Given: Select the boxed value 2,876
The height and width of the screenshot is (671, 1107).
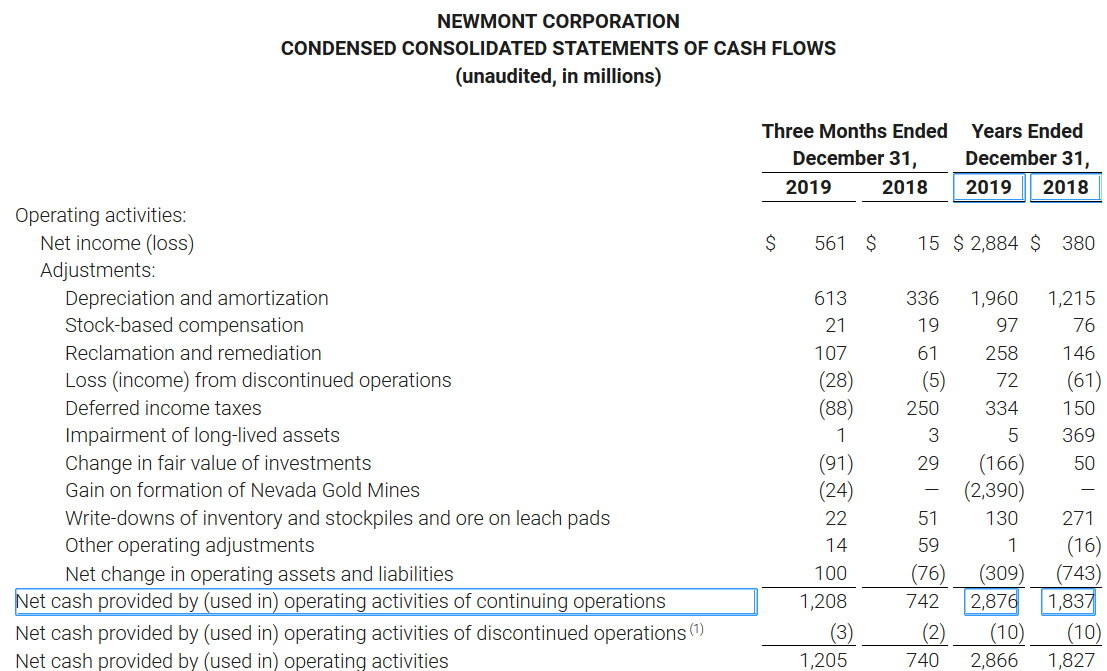Looking at the screenshot, I should (991, 602).
